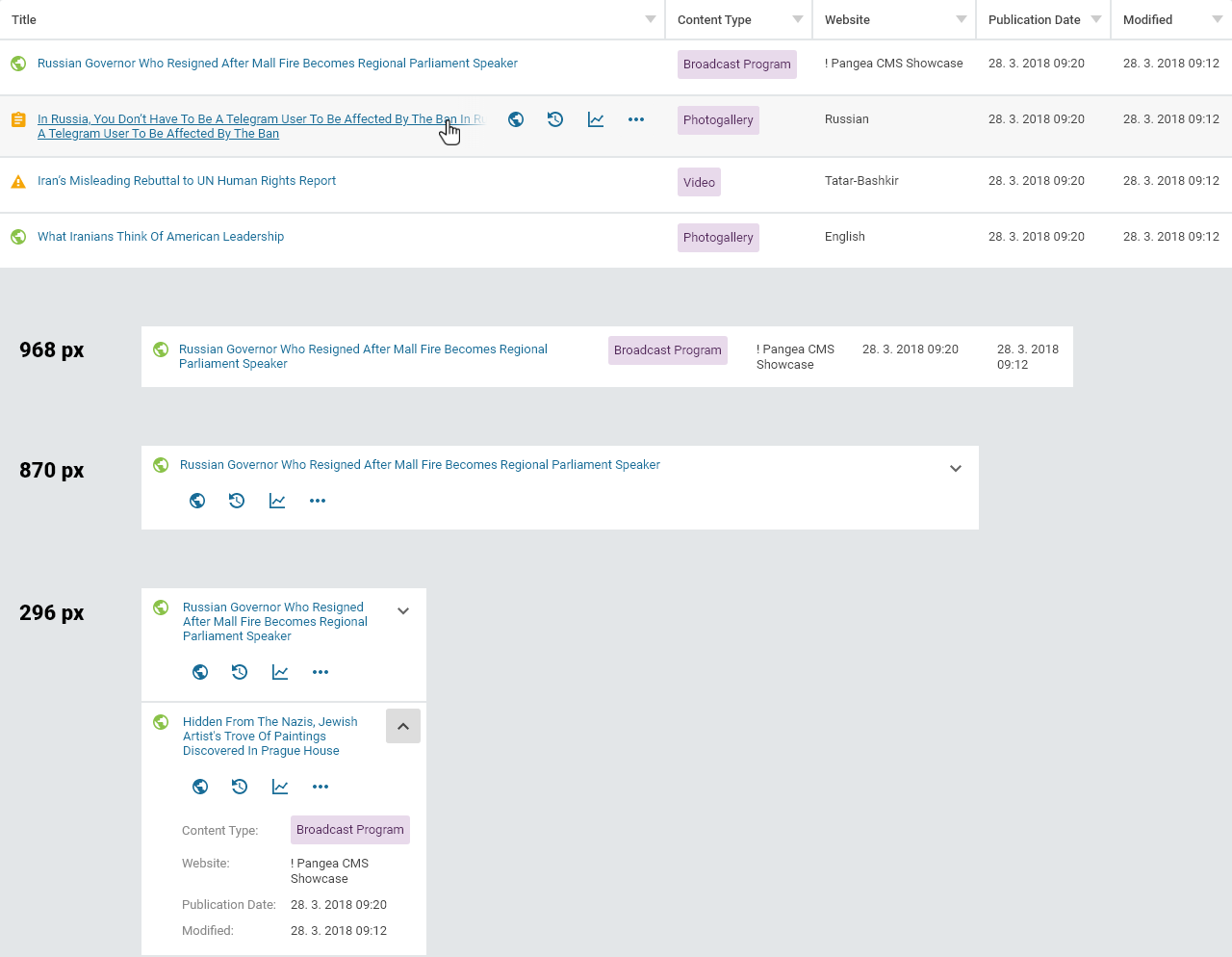The width and height of the screenshot is (1232, 957).
Task: Click the Broadcast Program tag in the expanded card
Action: click(x=350, y=830)
